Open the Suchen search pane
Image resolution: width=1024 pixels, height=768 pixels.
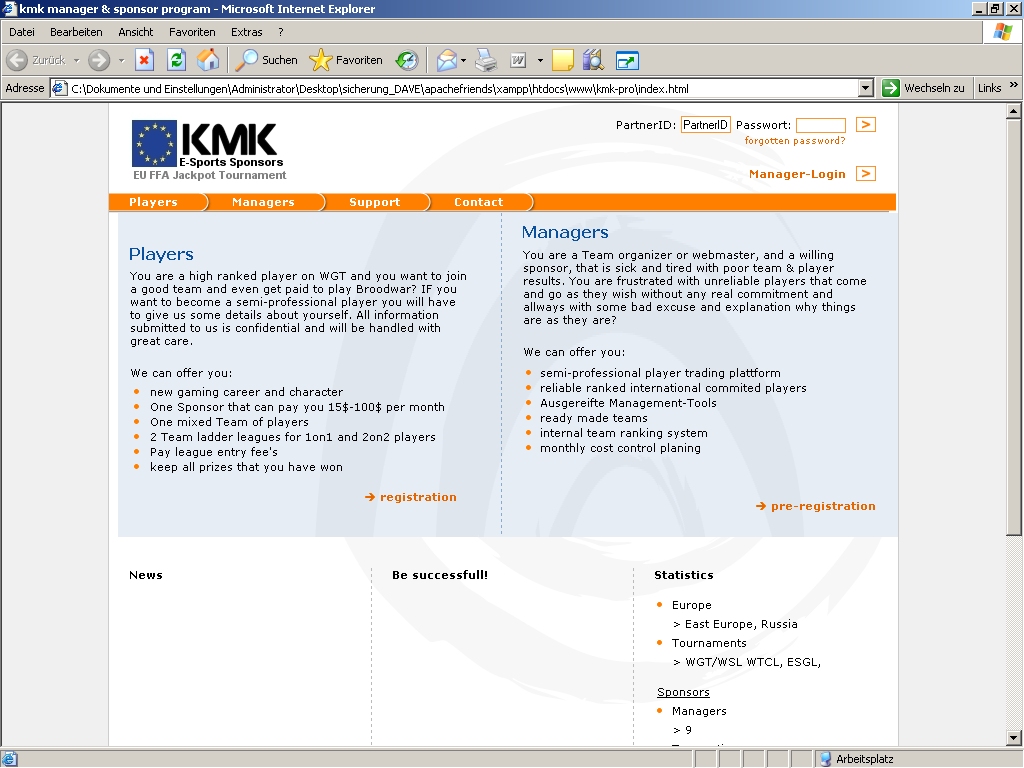coord(266,60)
